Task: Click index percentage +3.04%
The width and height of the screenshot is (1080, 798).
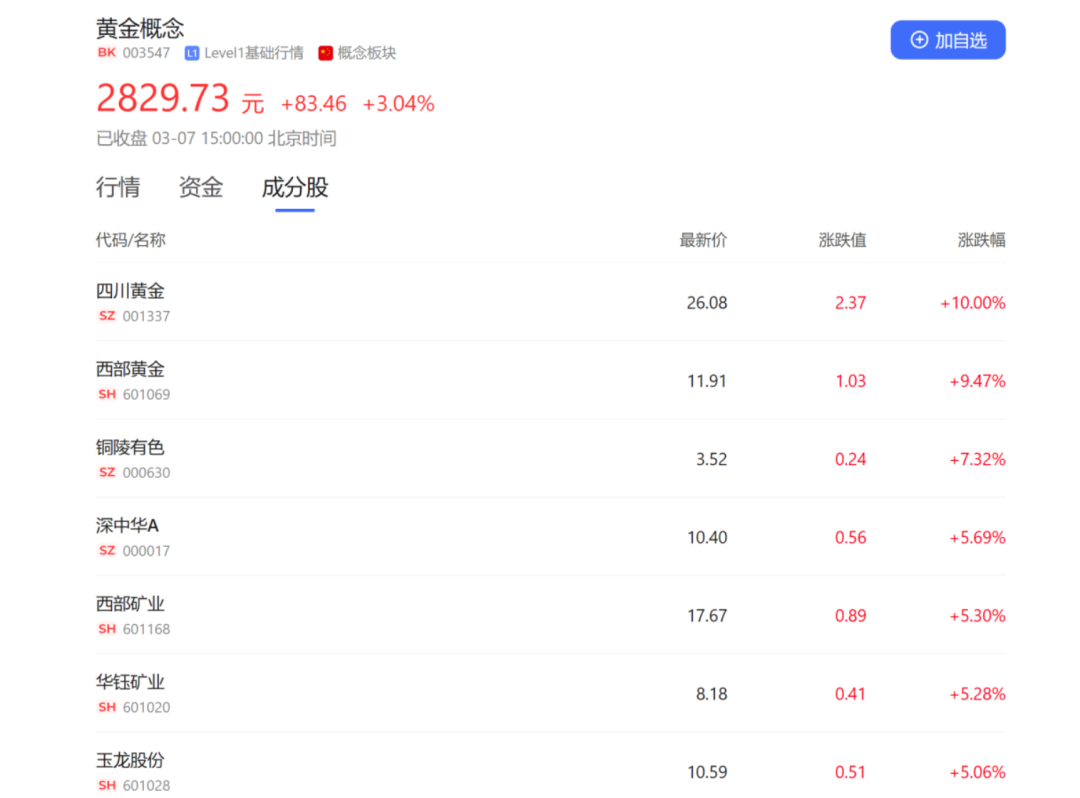Action: click(398, 104)
